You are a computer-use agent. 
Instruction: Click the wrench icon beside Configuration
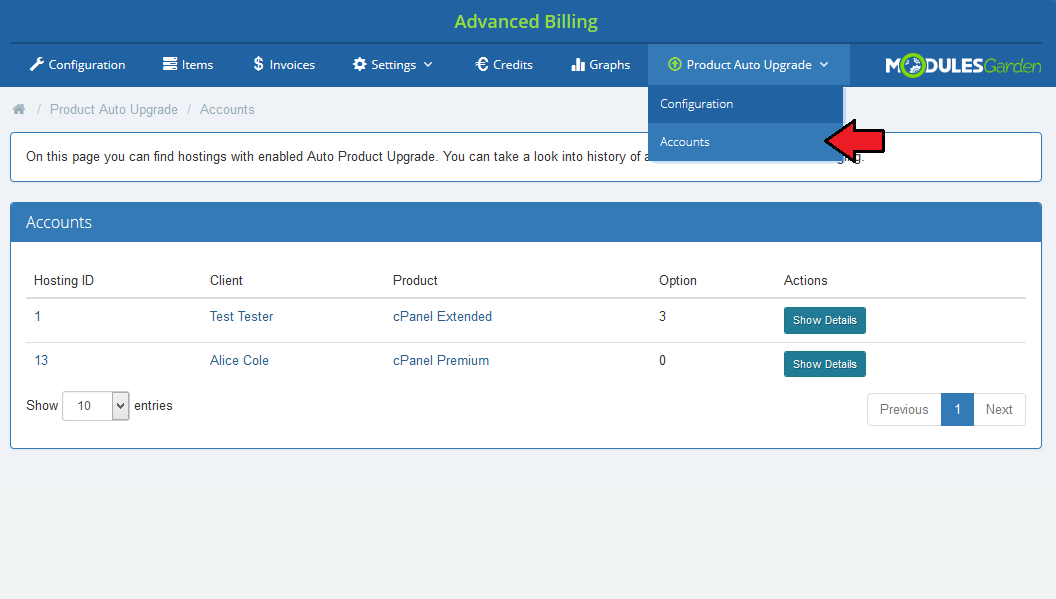(36, 64)
